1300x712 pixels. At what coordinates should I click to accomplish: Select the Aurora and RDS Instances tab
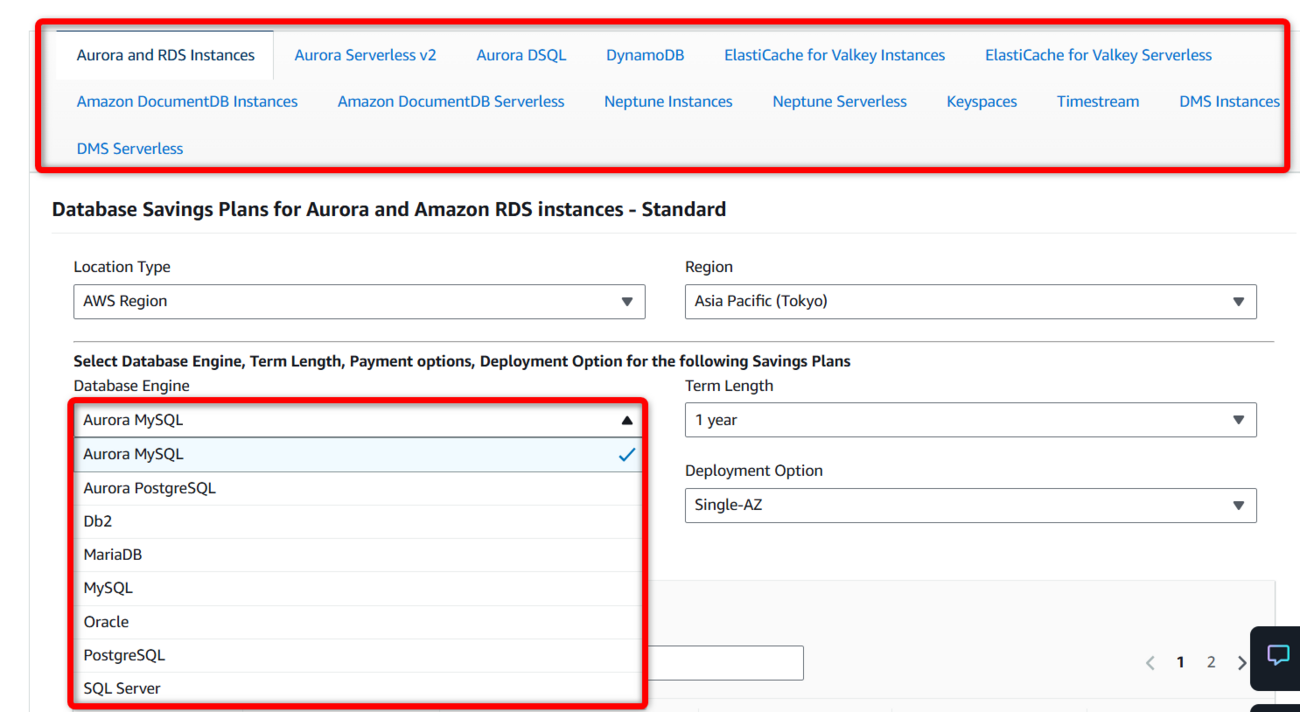(x=165, y=55)
